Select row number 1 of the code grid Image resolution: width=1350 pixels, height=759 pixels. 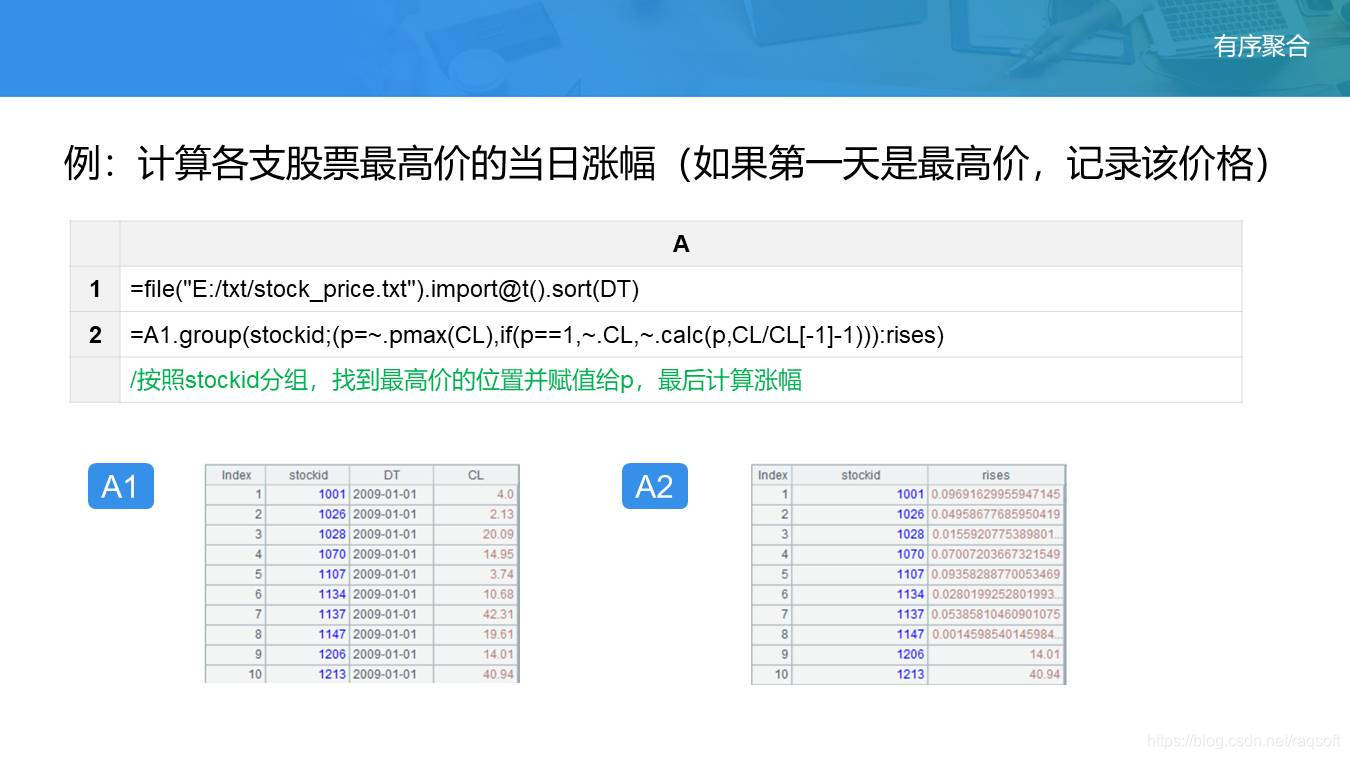click(95, 289)
